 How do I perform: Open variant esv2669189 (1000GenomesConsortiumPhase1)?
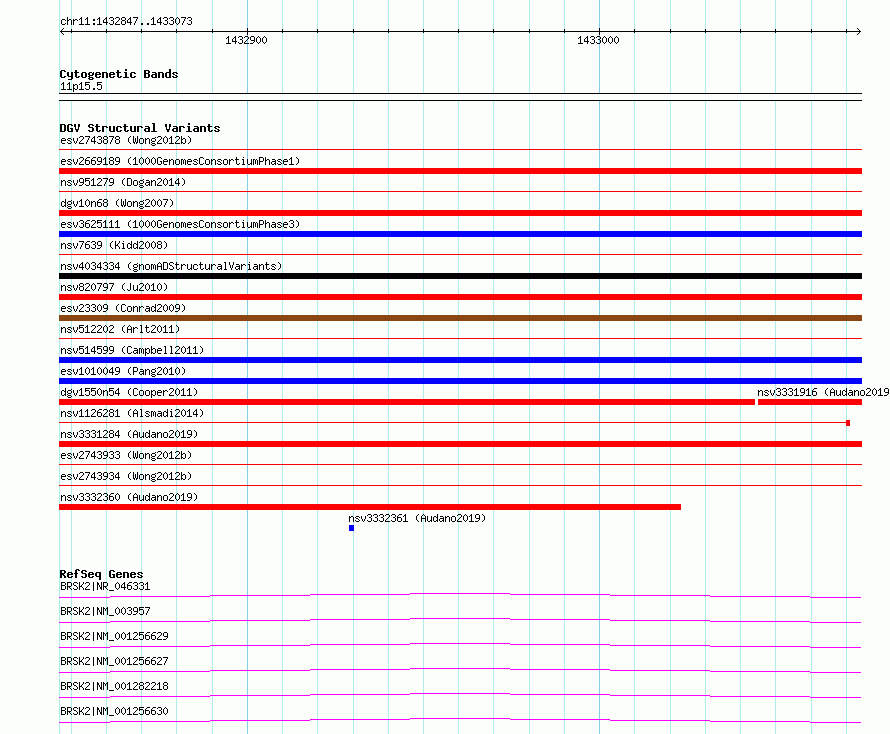click(x=180, y=161)
